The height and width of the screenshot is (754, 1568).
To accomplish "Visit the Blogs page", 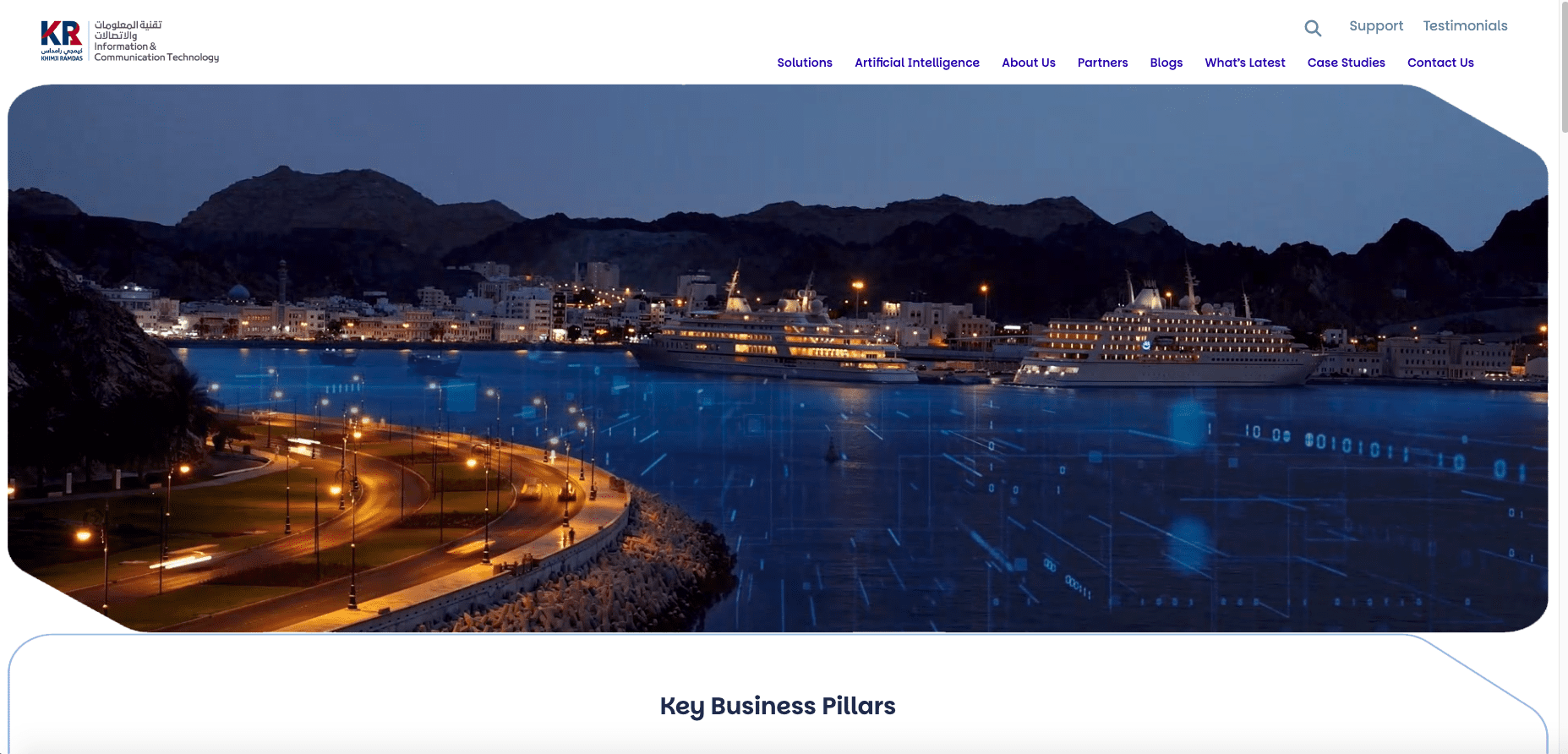I will point(1166,63).
